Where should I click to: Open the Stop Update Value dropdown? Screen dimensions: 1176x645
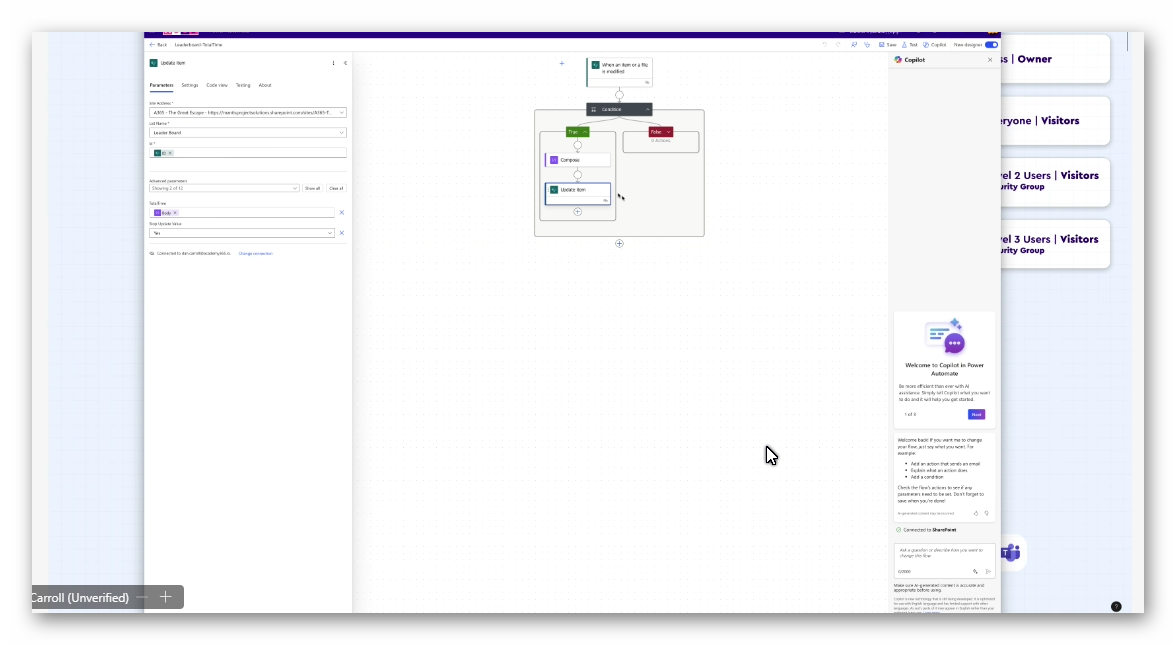(x=242, y=233)
